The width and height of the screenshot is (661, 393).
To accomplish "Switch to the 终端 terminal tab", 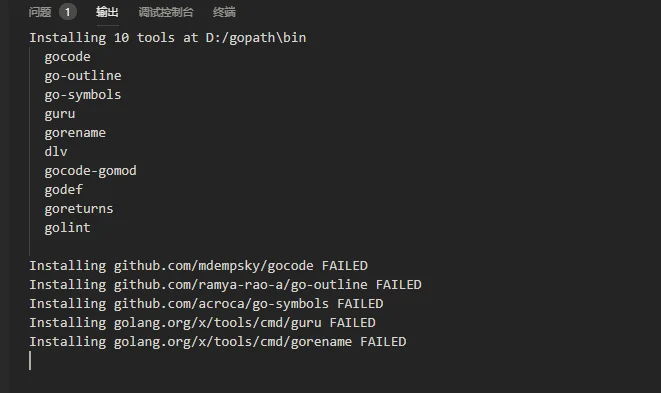I will tap(224, 12).
